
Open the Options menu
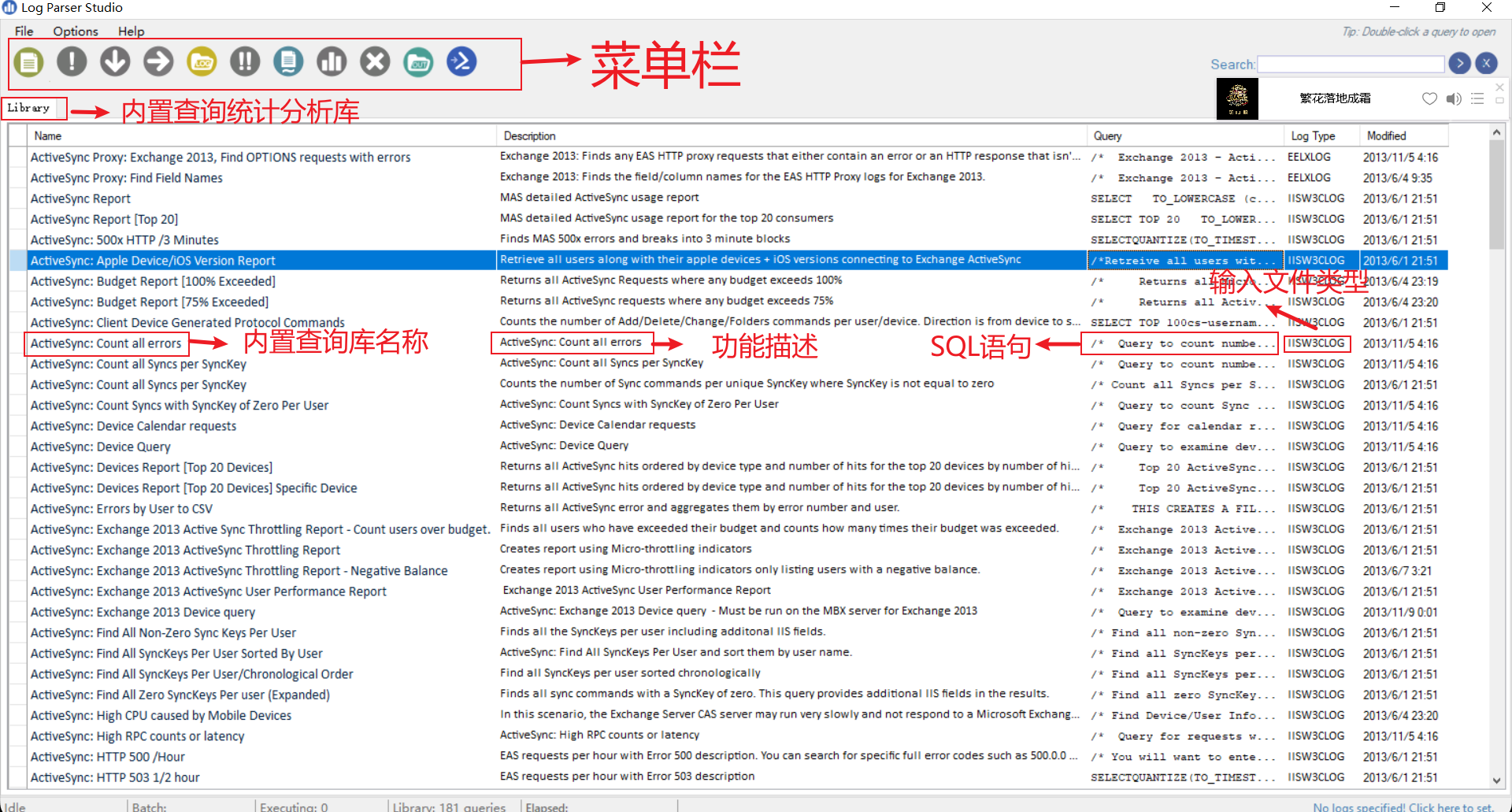point(76,32)
